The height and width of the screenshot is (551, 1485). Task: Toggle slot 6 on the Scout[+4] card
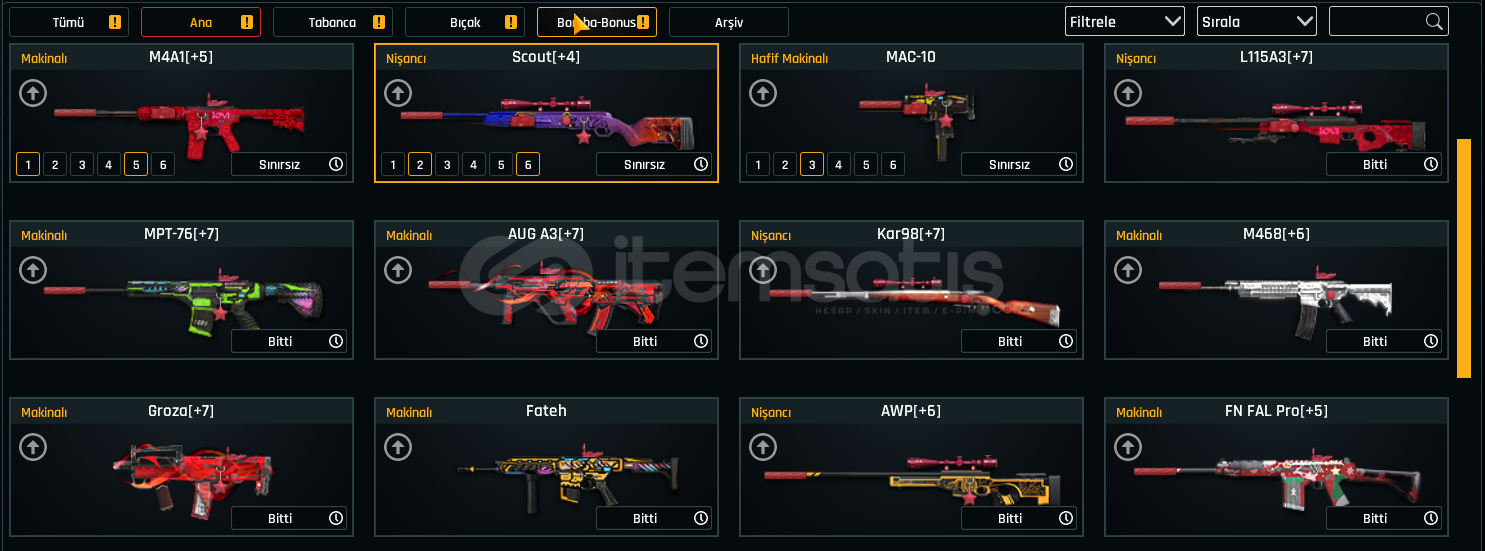528,164
